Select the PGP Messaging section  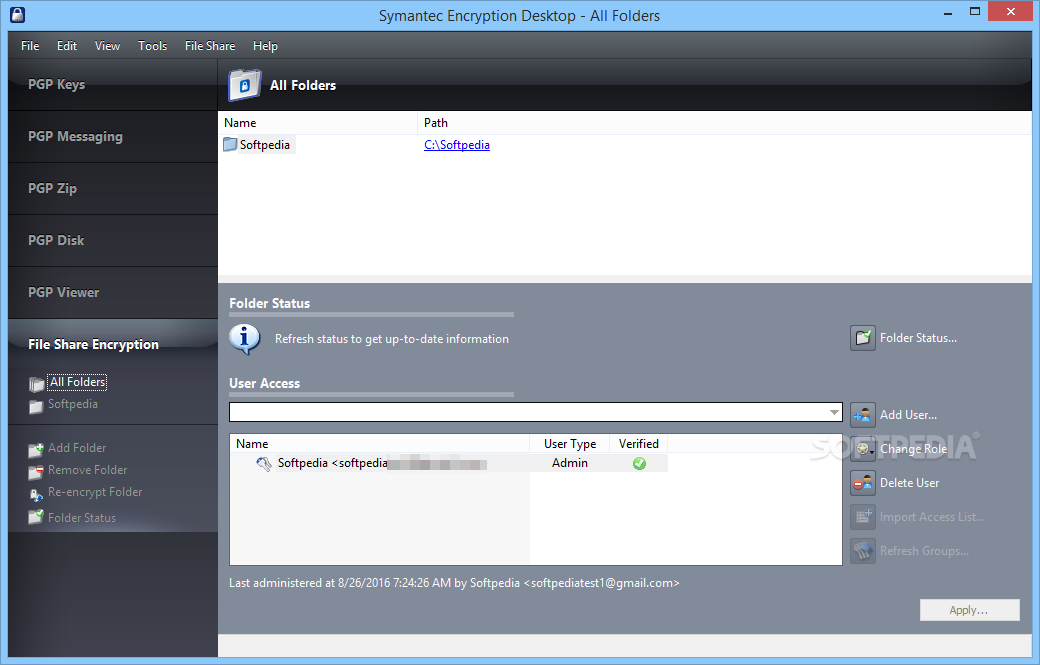(x=113, y=137)
